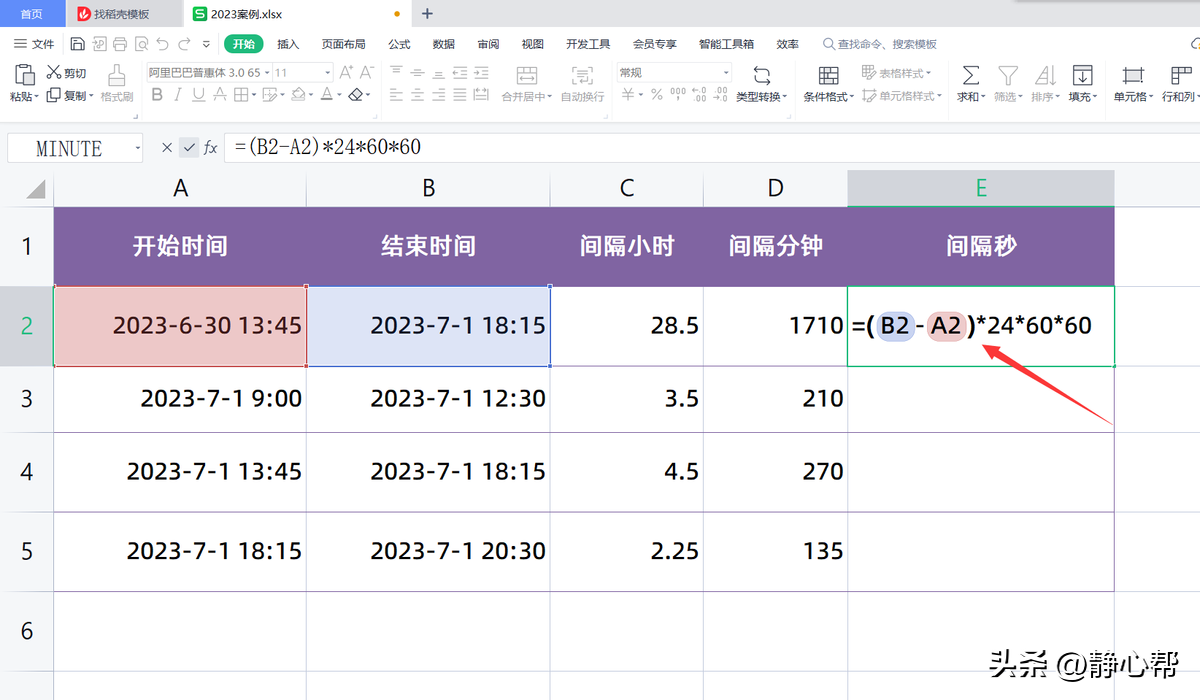1200x700 pixels.
Task: Click the new tab plus button
Action: [427, 14]
